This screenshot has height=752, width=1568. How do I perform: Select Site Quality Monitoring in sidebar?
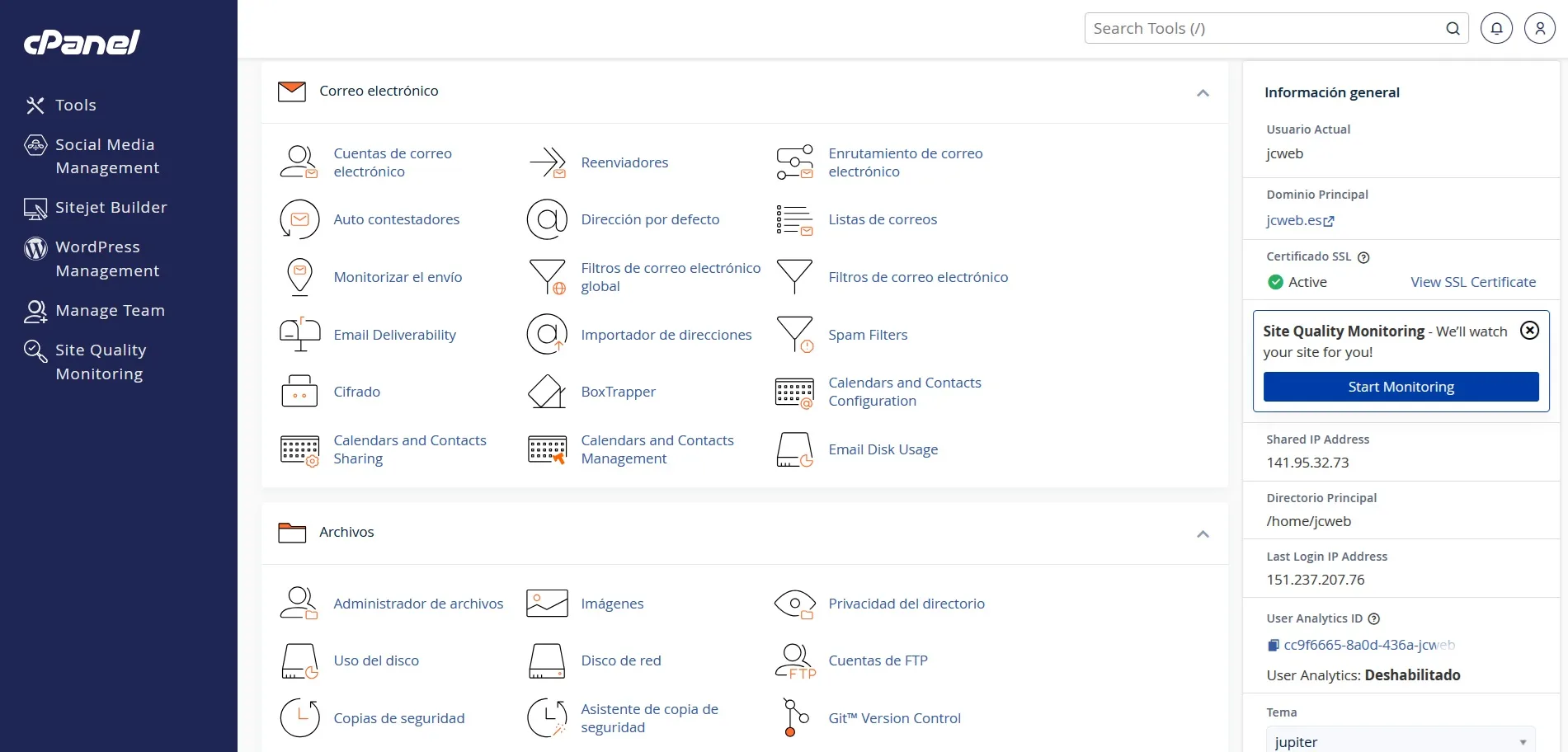tap(100, 362)
